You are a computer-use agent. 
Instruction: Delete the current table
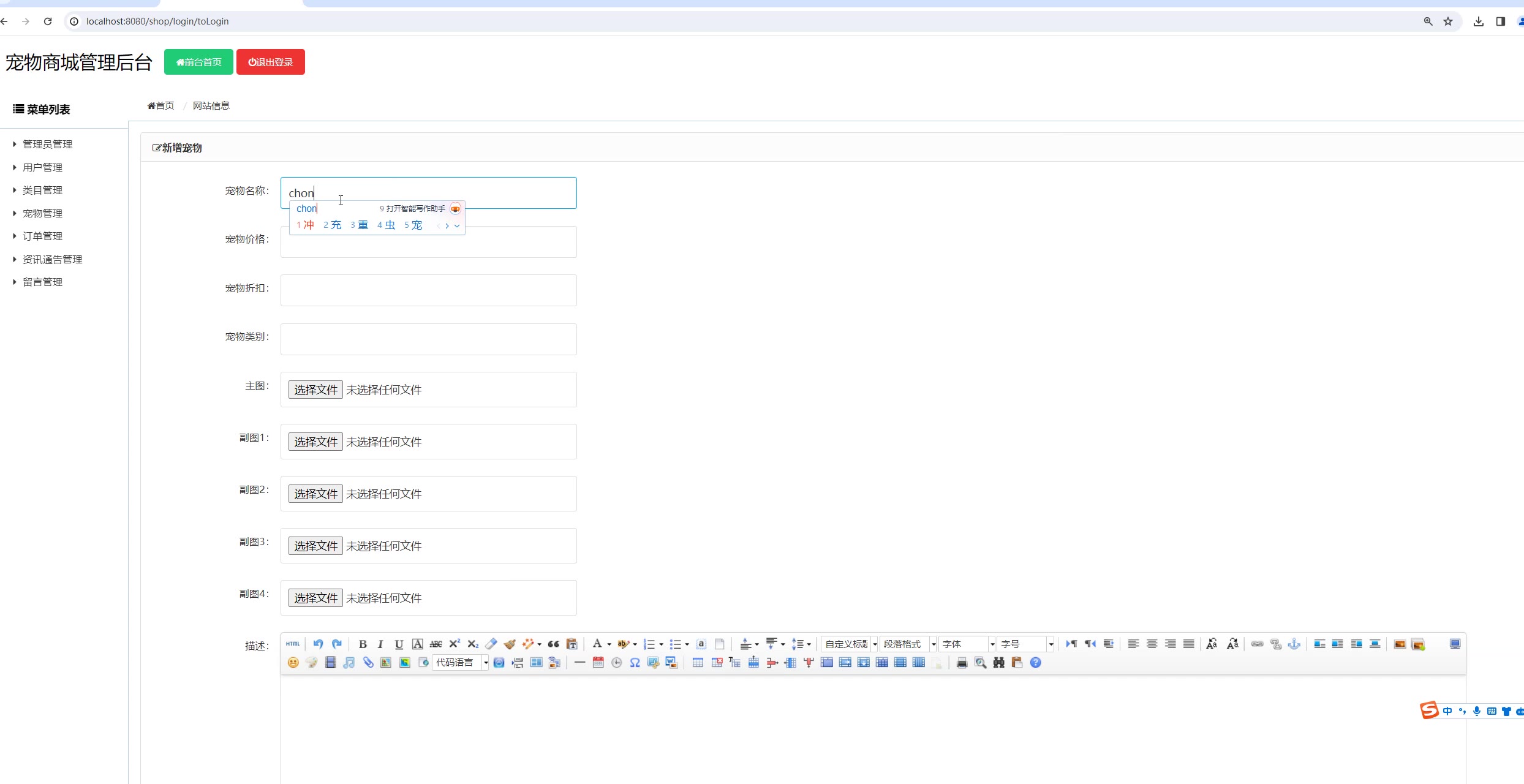pos(717,663)
